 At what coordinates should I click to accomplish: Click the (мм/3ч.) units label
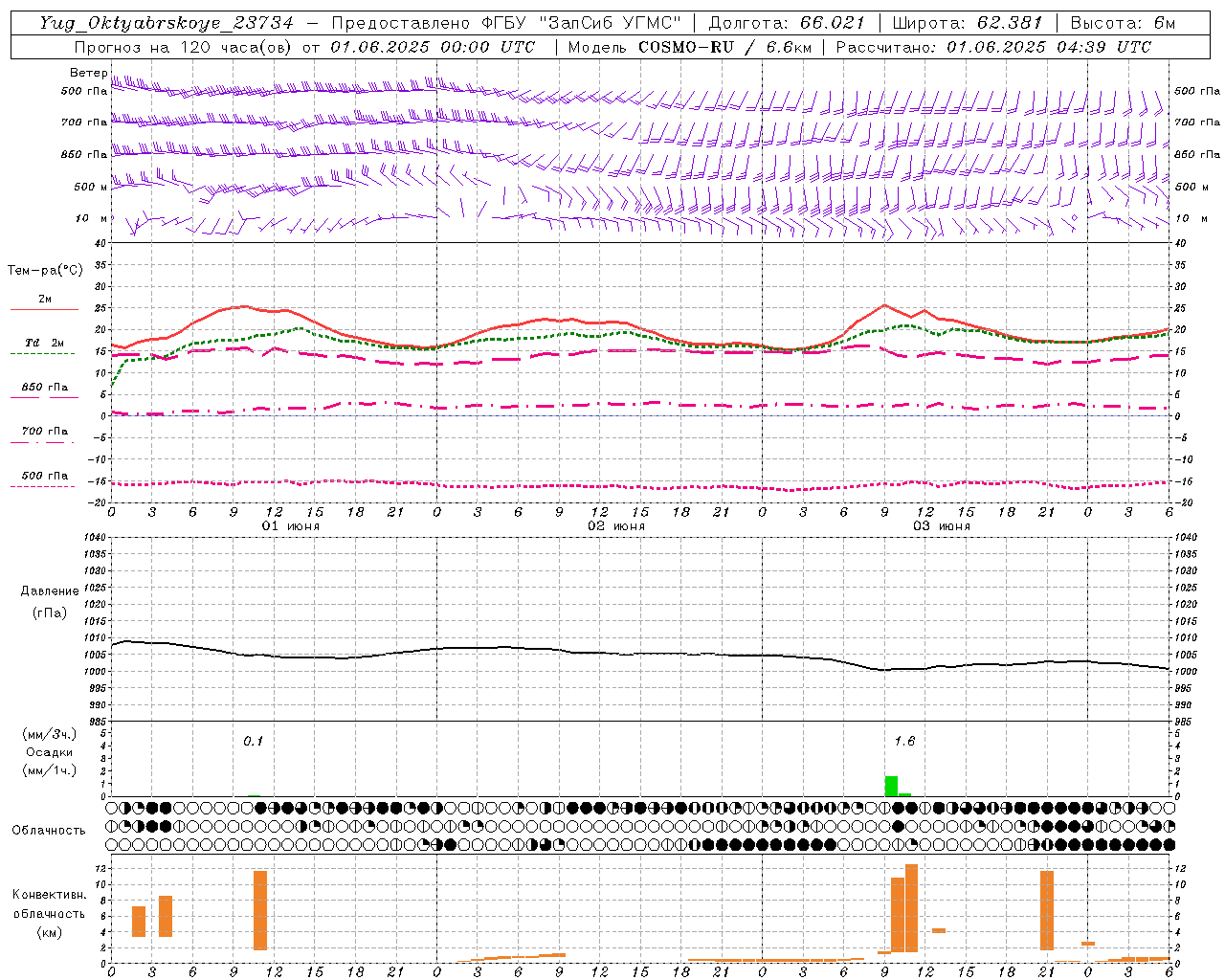click(50, 734)
